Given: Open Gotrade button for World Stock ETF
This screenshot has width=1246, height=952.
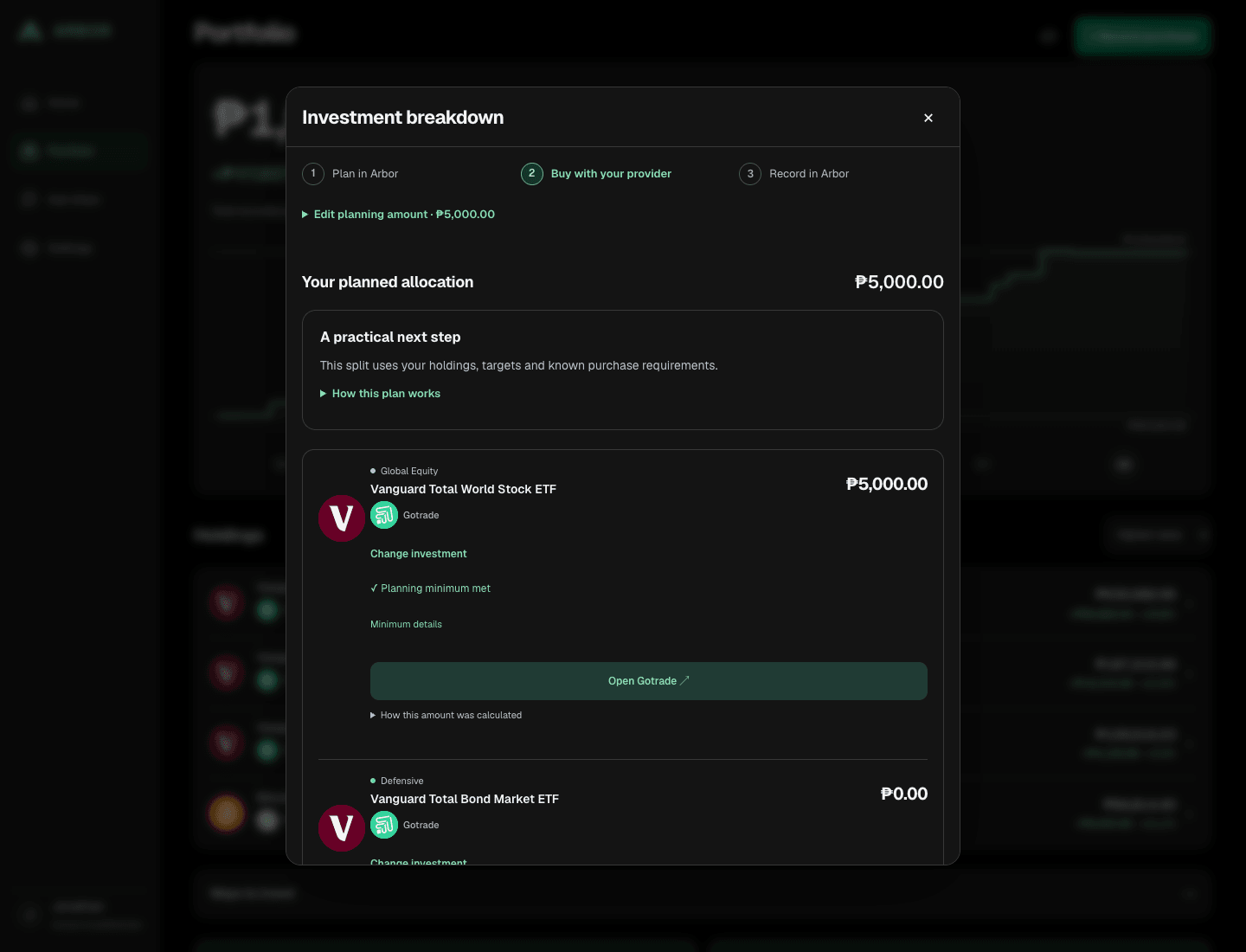Looking at the screenshot, I should tap(649, 681).
